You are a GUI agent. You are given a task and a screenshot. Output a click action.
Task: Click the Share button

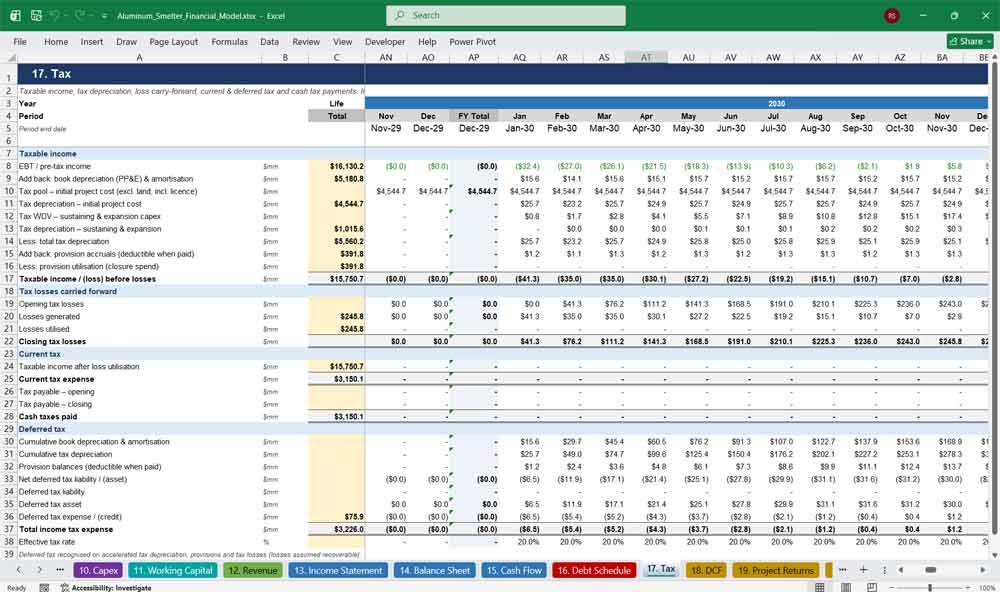tap(970, 41)
